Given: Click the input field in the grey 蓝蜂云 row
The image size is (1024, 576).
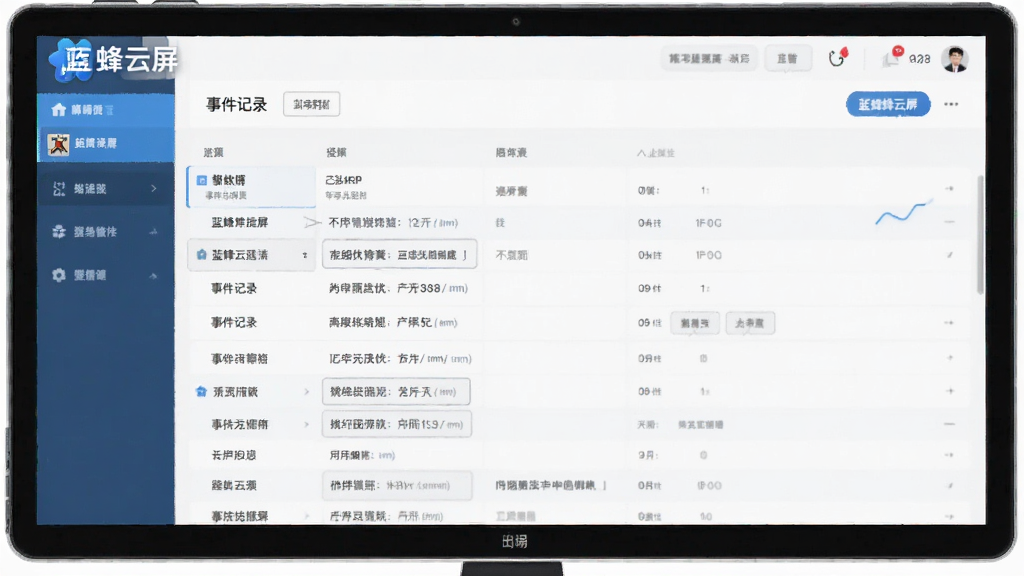Looking at the screenshot, I should click(399, 255).
